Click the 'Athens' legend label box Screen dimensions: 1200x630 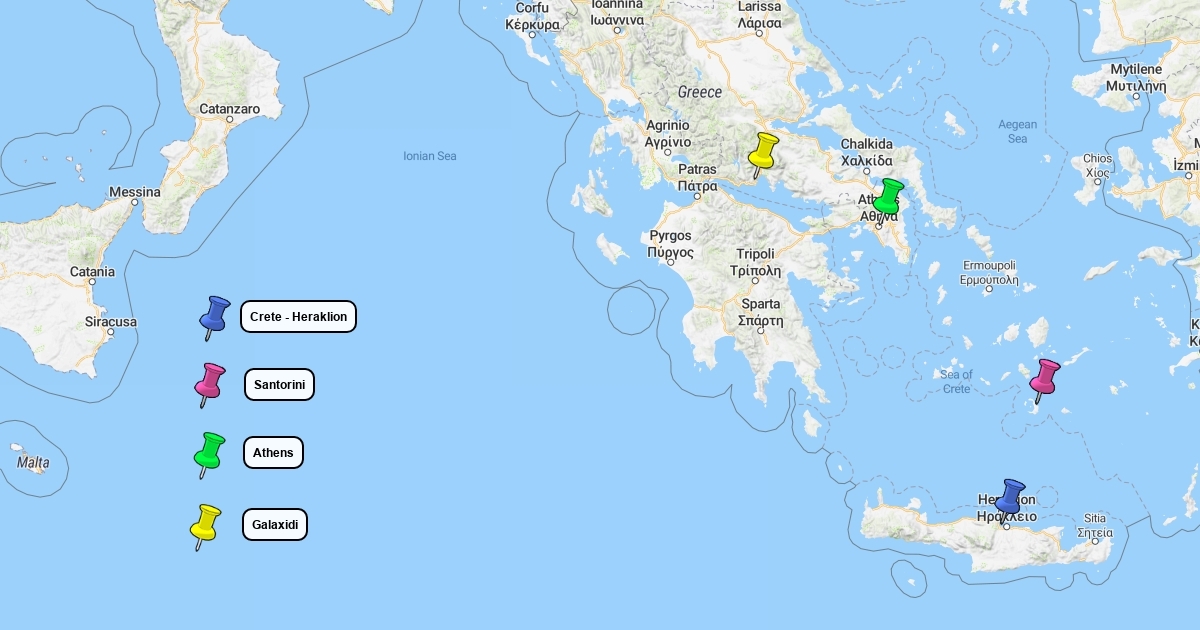point(273,453)
